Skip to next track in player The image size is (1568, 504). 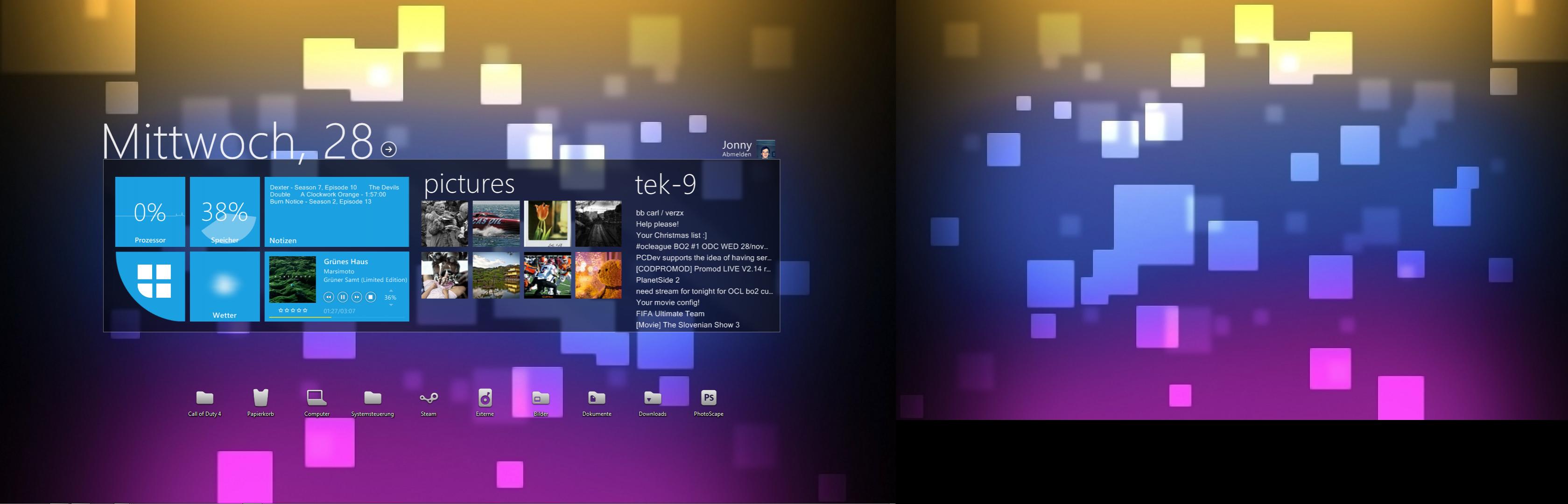[357, 297]
